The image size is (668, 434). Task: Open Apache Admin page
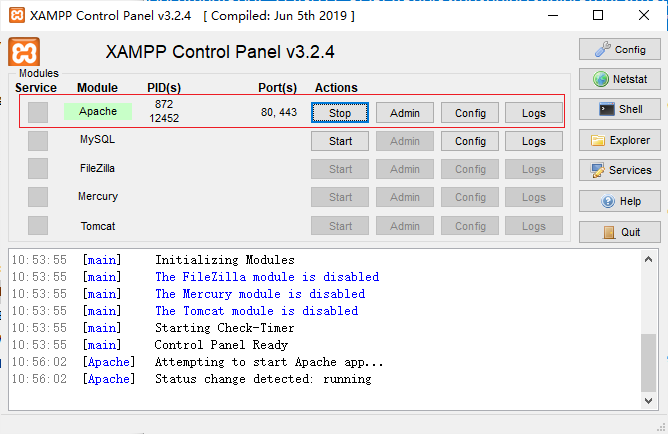[405, 113]
